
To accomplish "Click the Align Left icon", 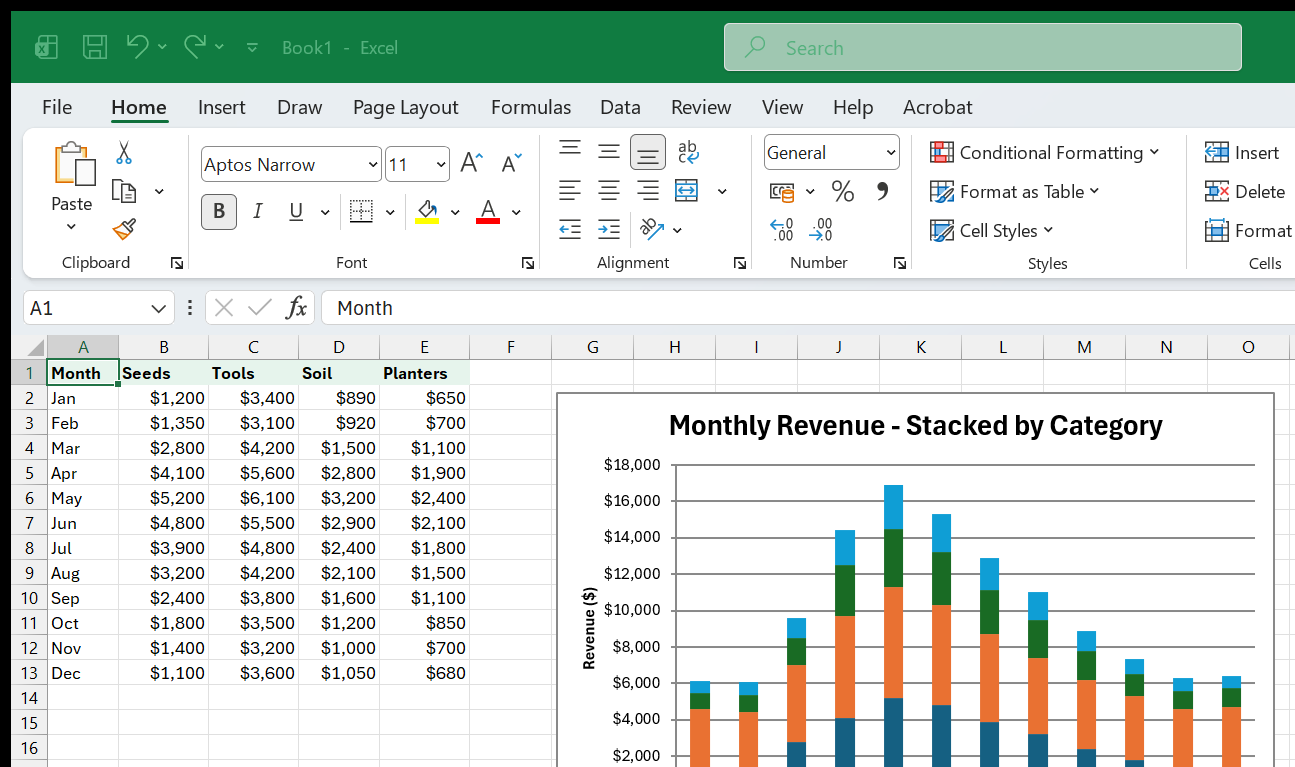I will point(570,190).
